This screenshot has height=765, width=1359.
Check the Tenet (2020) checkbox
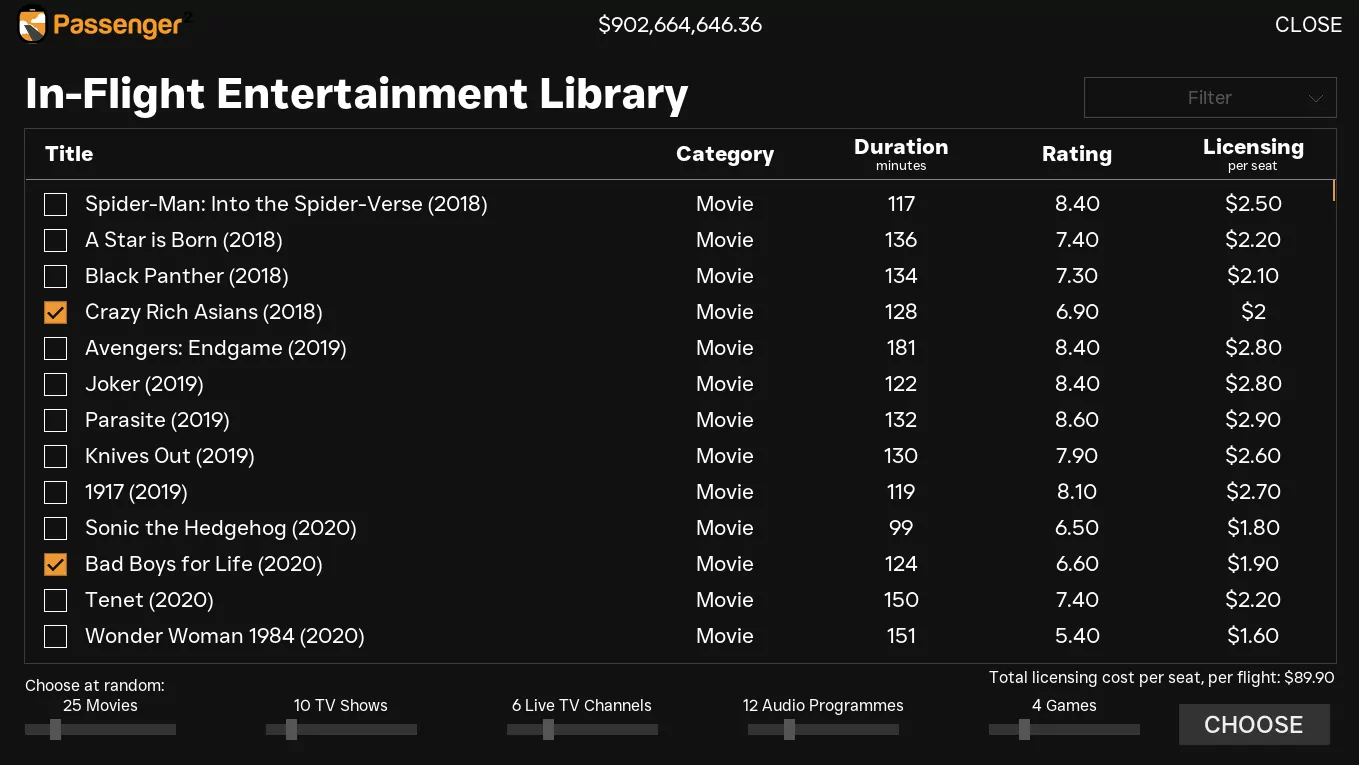coord(56,600)
